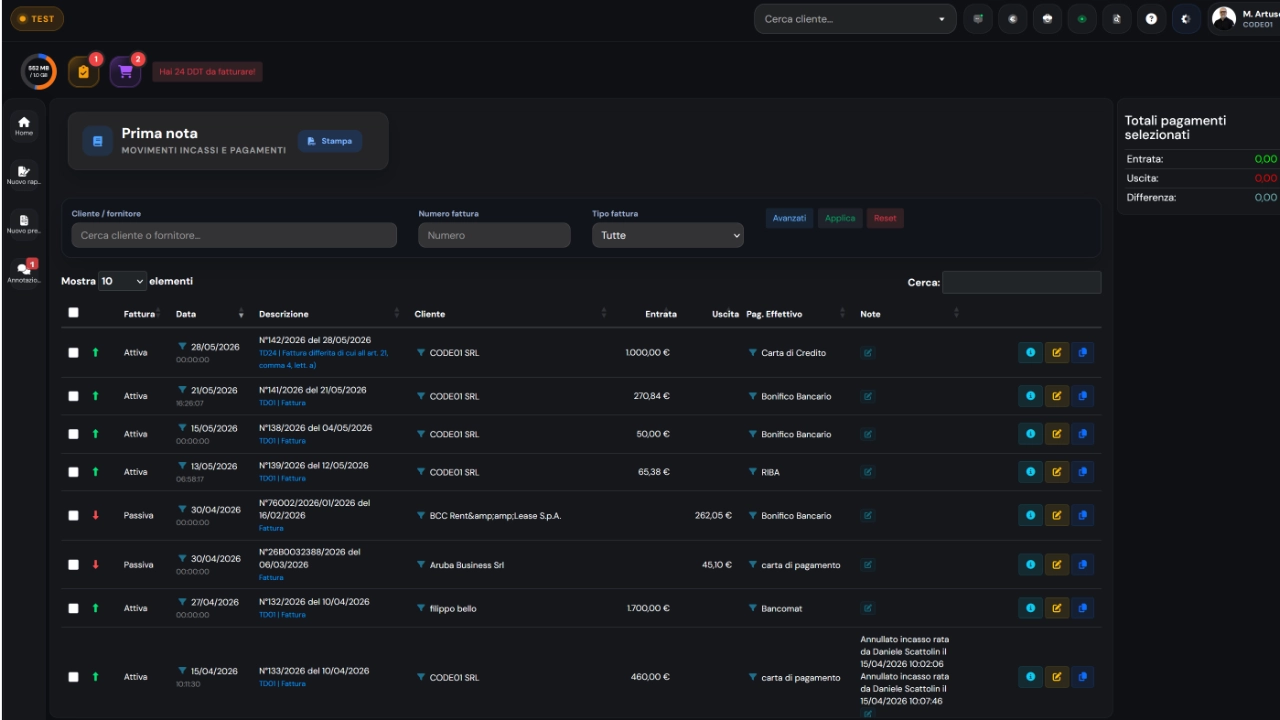1280x720 pixels.
Task: Select the filippo bello row checkbox
Action: click(73, 608)
